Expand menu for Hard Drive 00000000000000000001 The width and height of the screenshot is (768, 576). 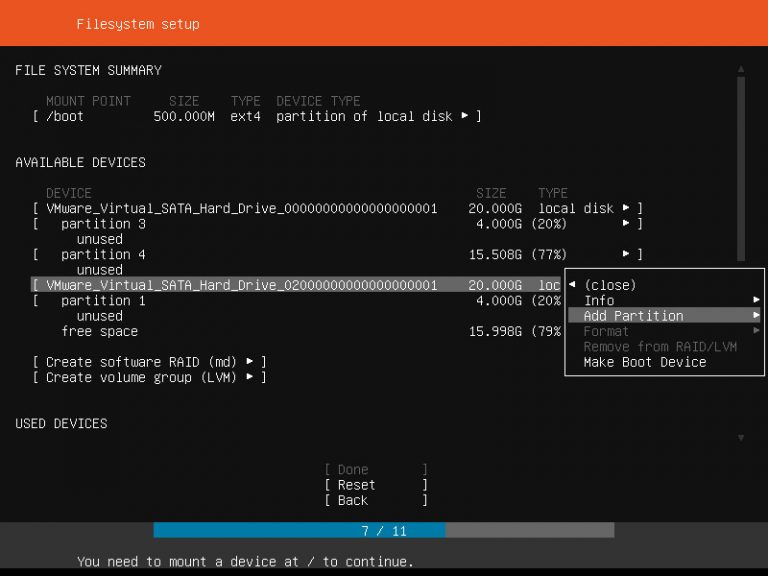[x=626, y=208]
